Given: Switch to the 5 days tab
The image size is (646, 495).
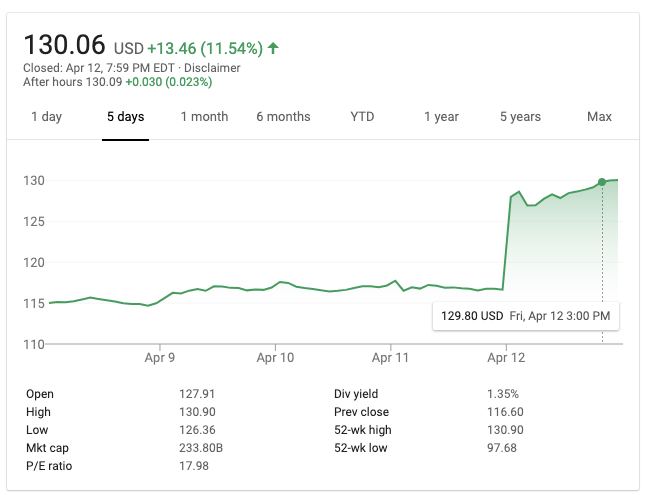Looking at the screenshot, I should [125, 117].
